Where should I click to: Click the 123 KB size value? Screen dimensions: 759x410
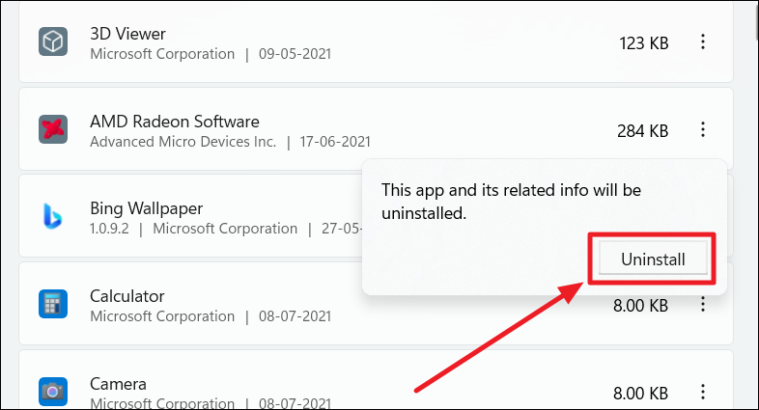click(644, 44)
